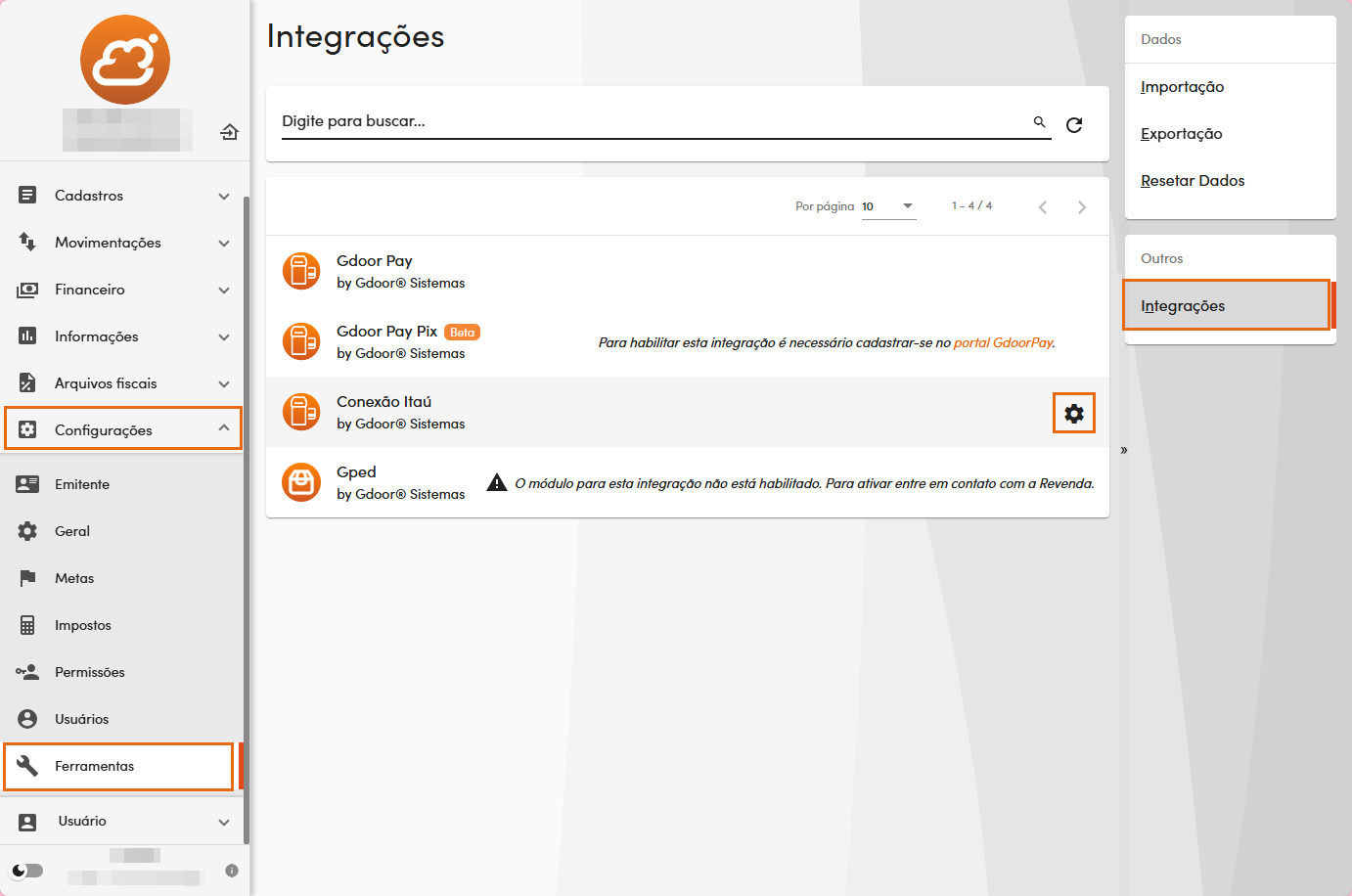Open Conexão Itaú settings gear

click(x=1074, y=414)
